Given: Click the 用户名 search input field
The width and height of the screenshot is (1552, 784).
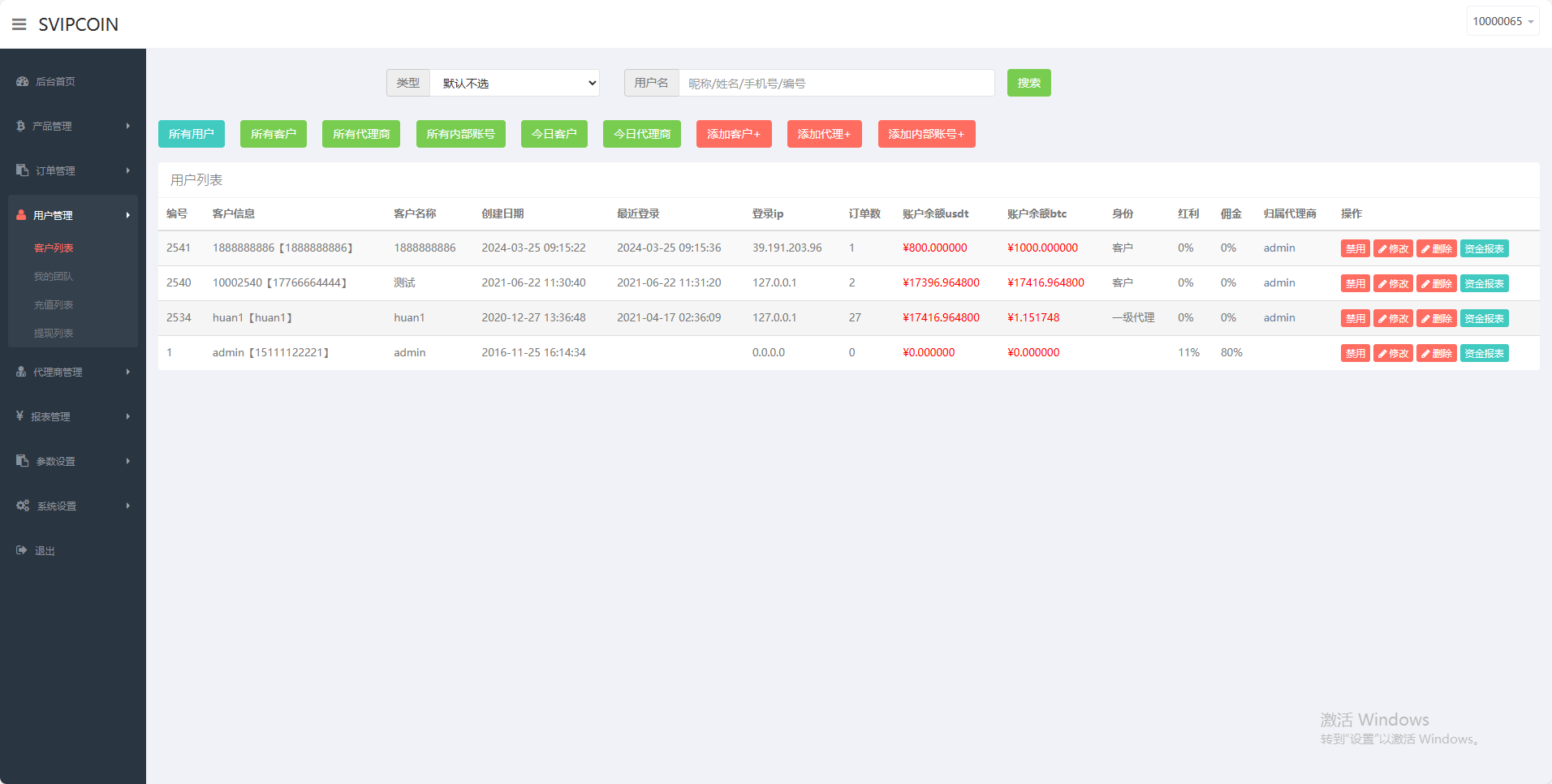Looking at the screenshot, I should point(836,83).
